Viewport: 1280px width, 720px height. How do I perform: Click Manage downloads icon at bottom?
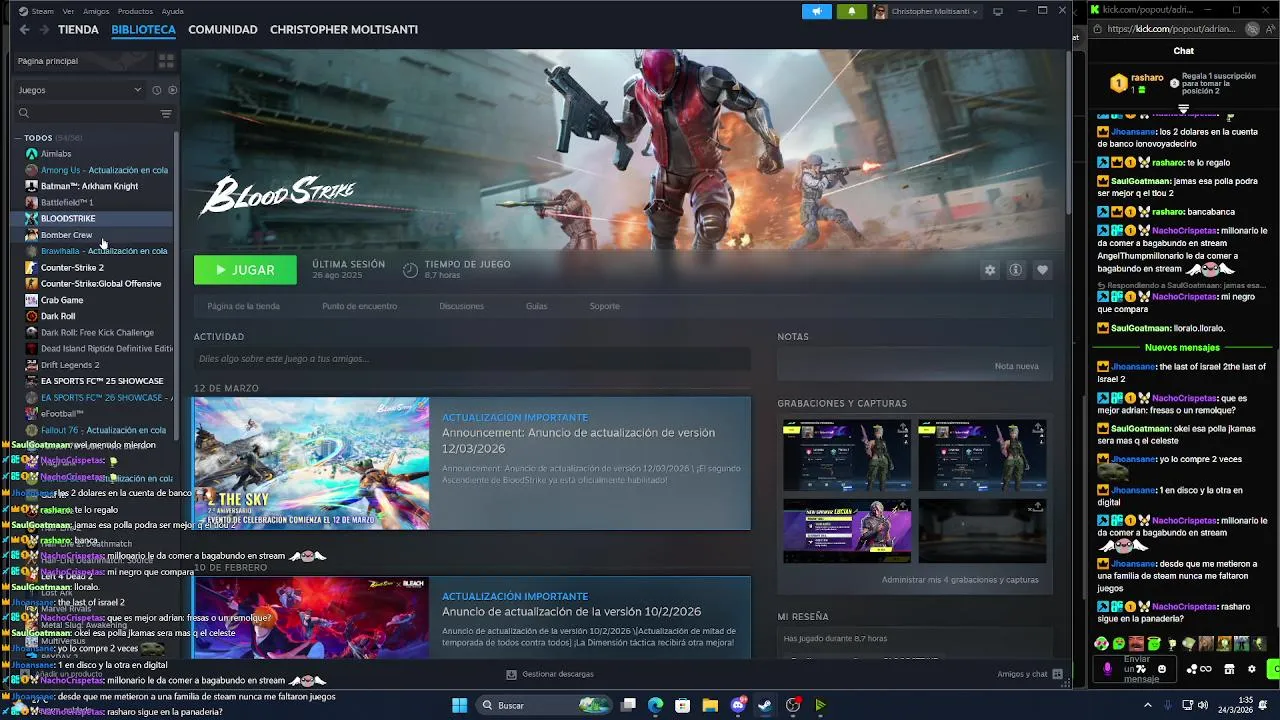511,674
